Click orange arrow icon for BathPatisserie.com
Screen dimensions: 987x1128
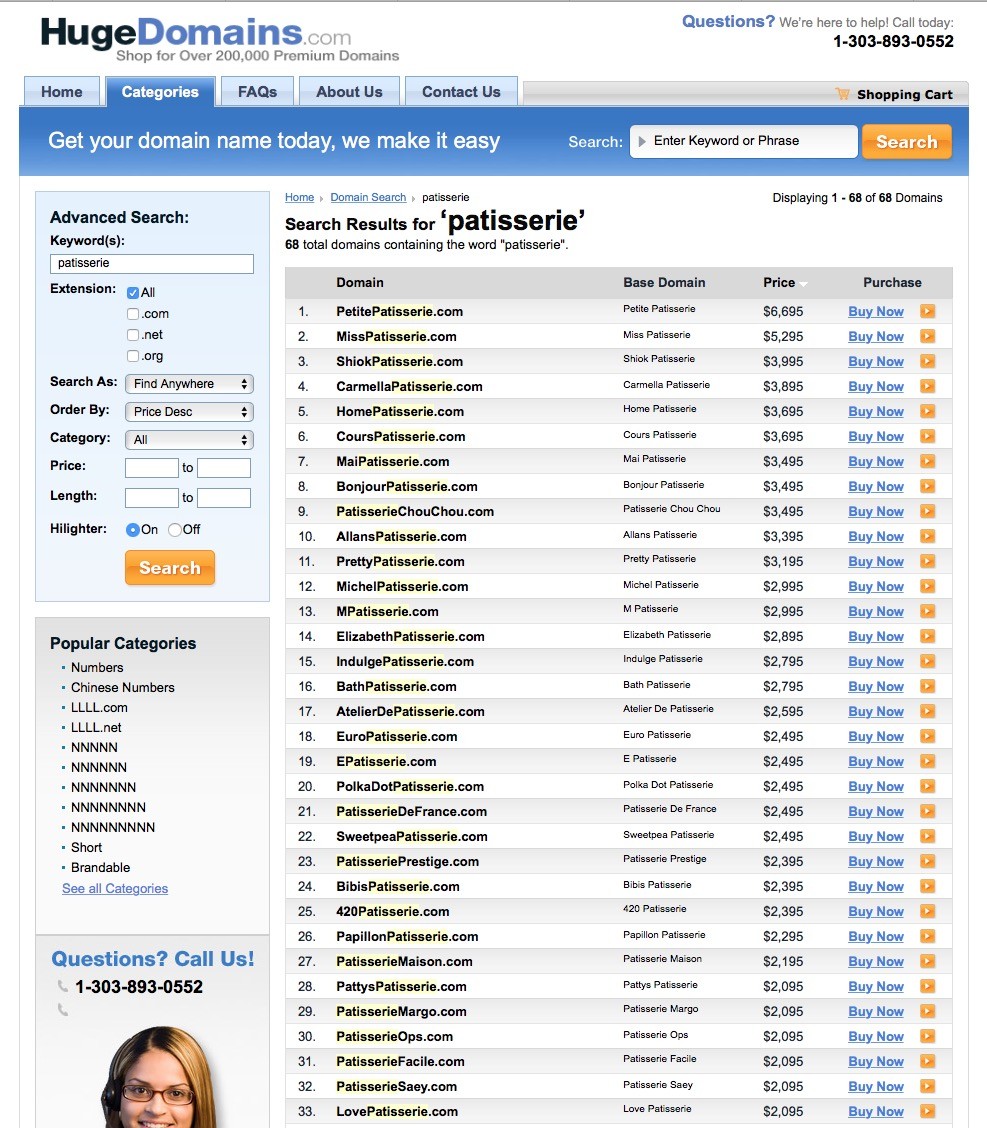927,686
